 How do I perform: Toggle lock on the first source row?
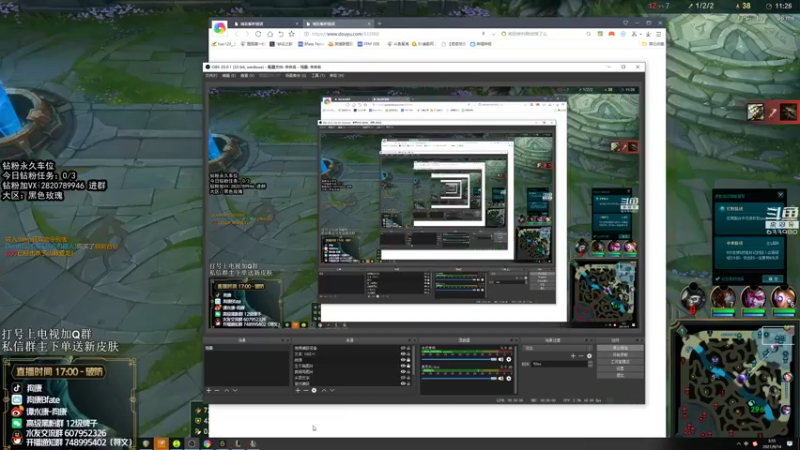tap(409, 348)
